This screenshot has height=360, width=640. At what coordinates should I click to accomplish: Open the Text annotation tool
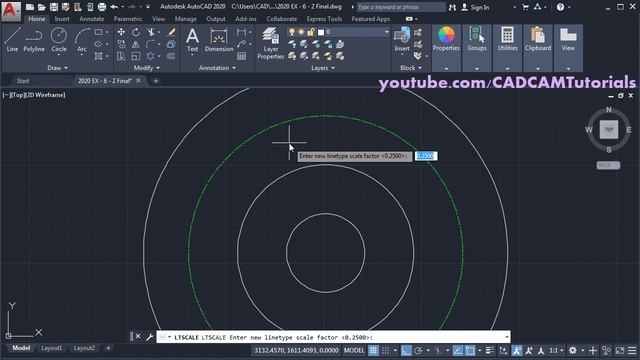[x=192, y=40]
